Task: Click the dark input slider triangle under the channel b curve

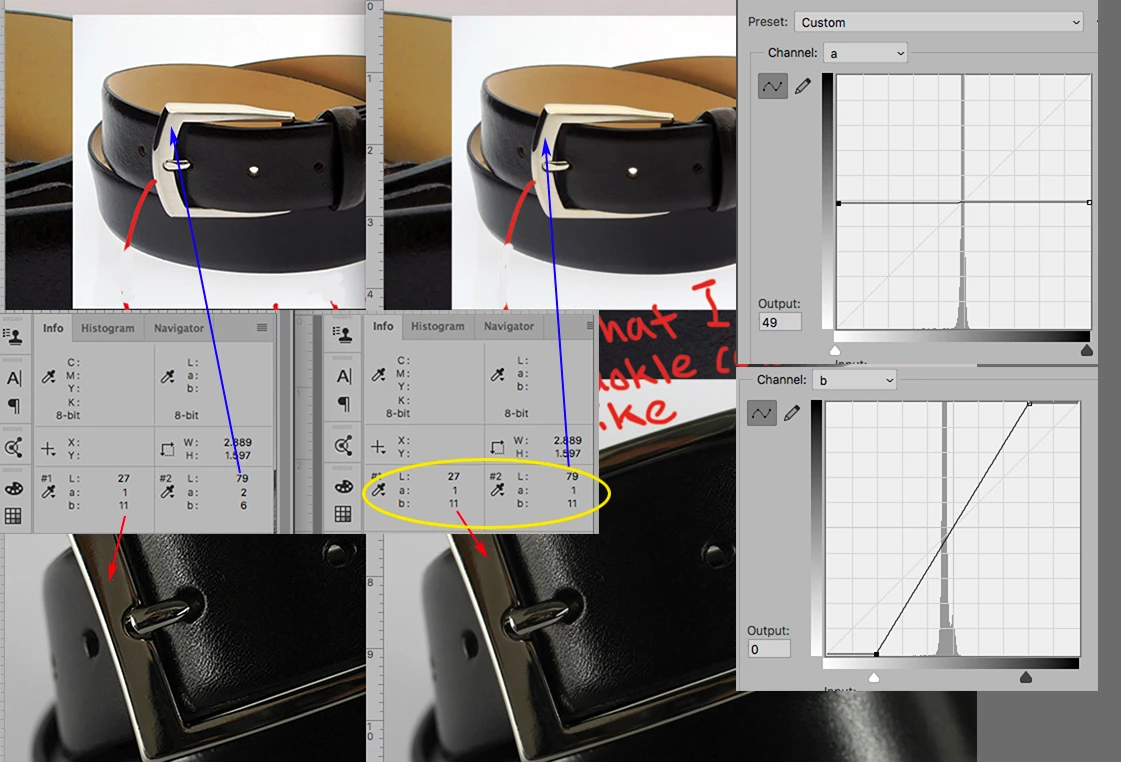Action: (1026, 677)
